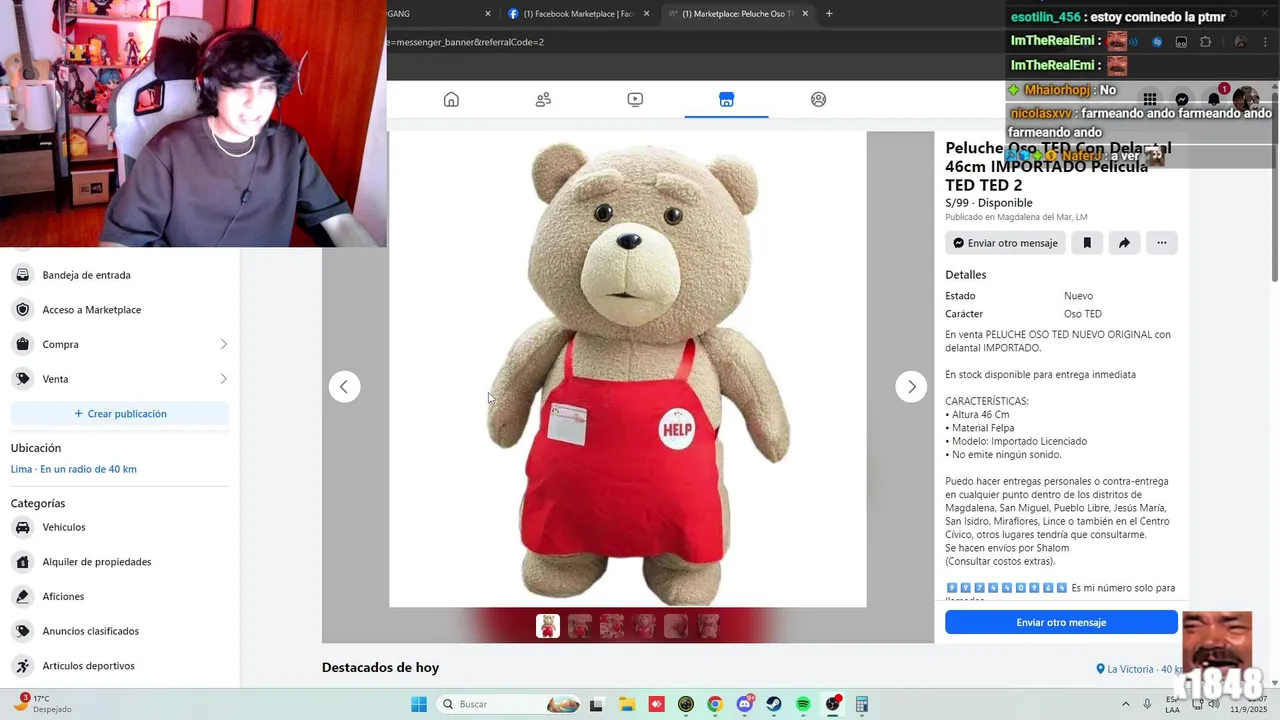Click Enviar otro mensaje button near price

1005,243
